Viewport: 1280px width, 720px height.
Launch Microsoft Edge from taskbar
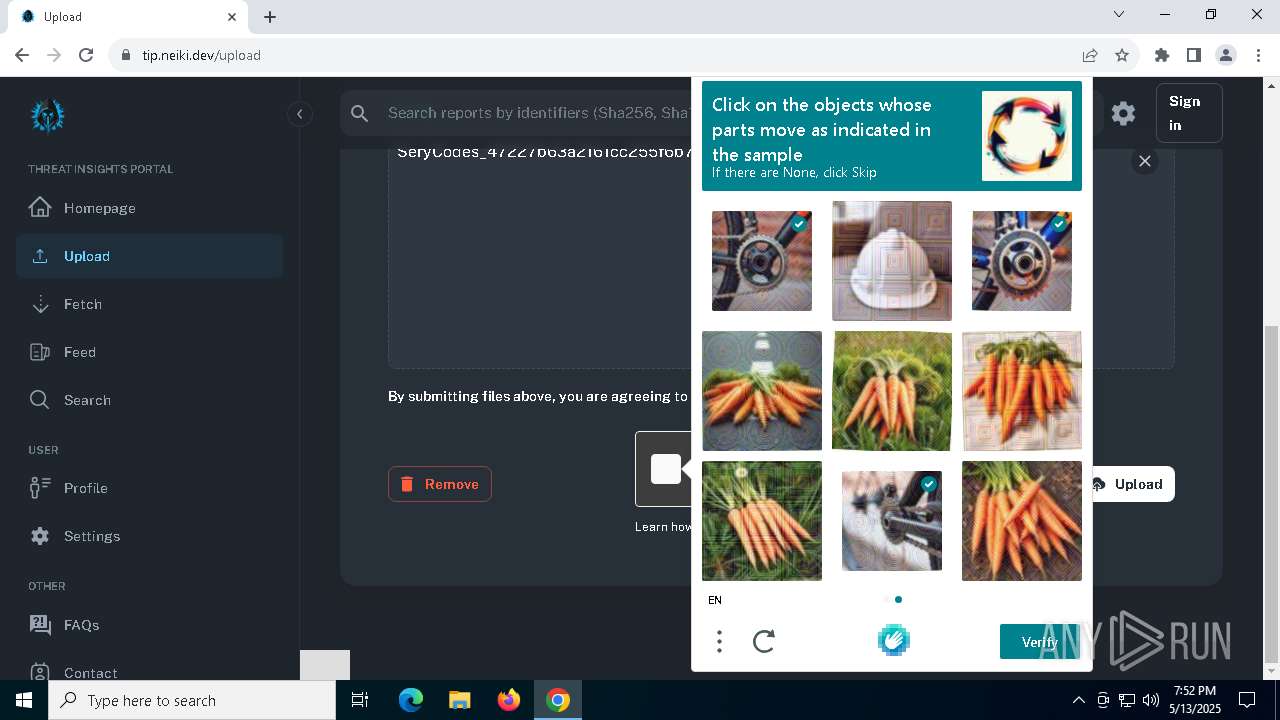[x=411, y=700]
